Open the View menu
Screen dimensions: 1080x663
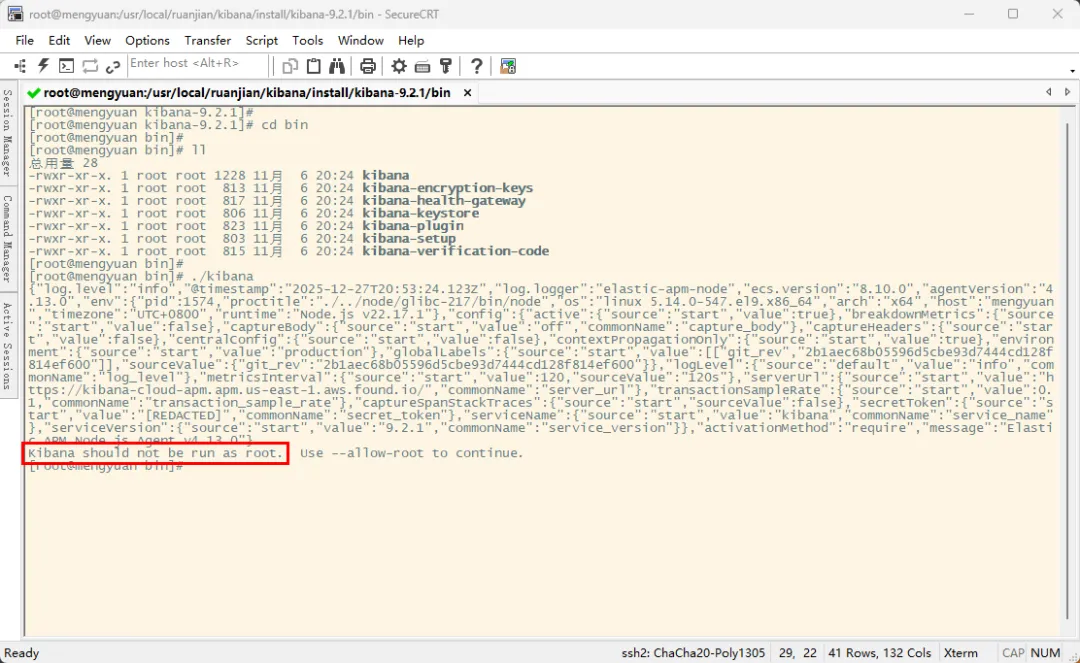[98, 41]
